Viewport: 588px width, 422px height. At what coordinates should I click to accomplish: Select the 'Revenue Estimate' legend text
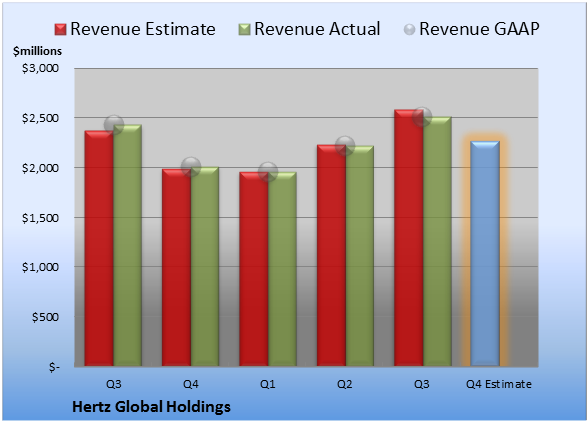(143, 29)
